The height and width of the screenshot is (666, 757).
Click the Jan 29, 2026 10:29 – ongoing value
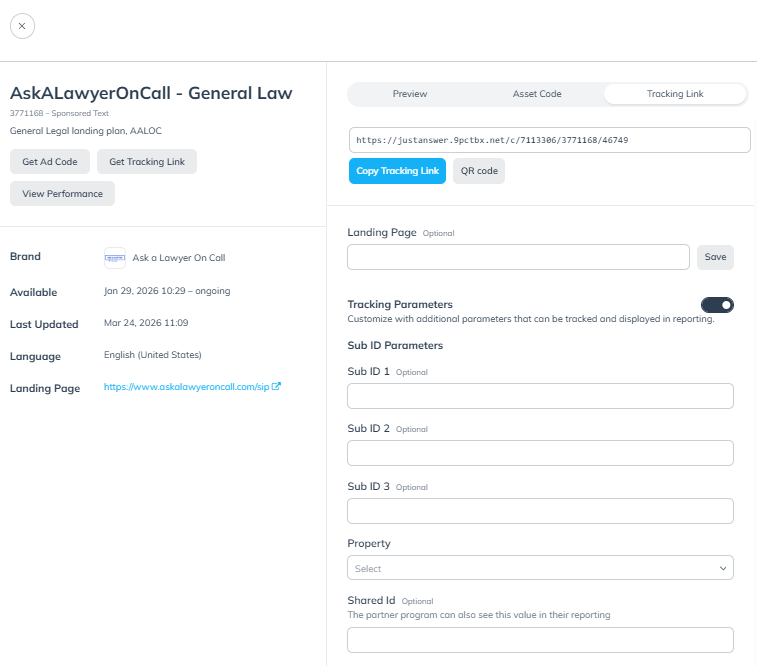[167, 291]
